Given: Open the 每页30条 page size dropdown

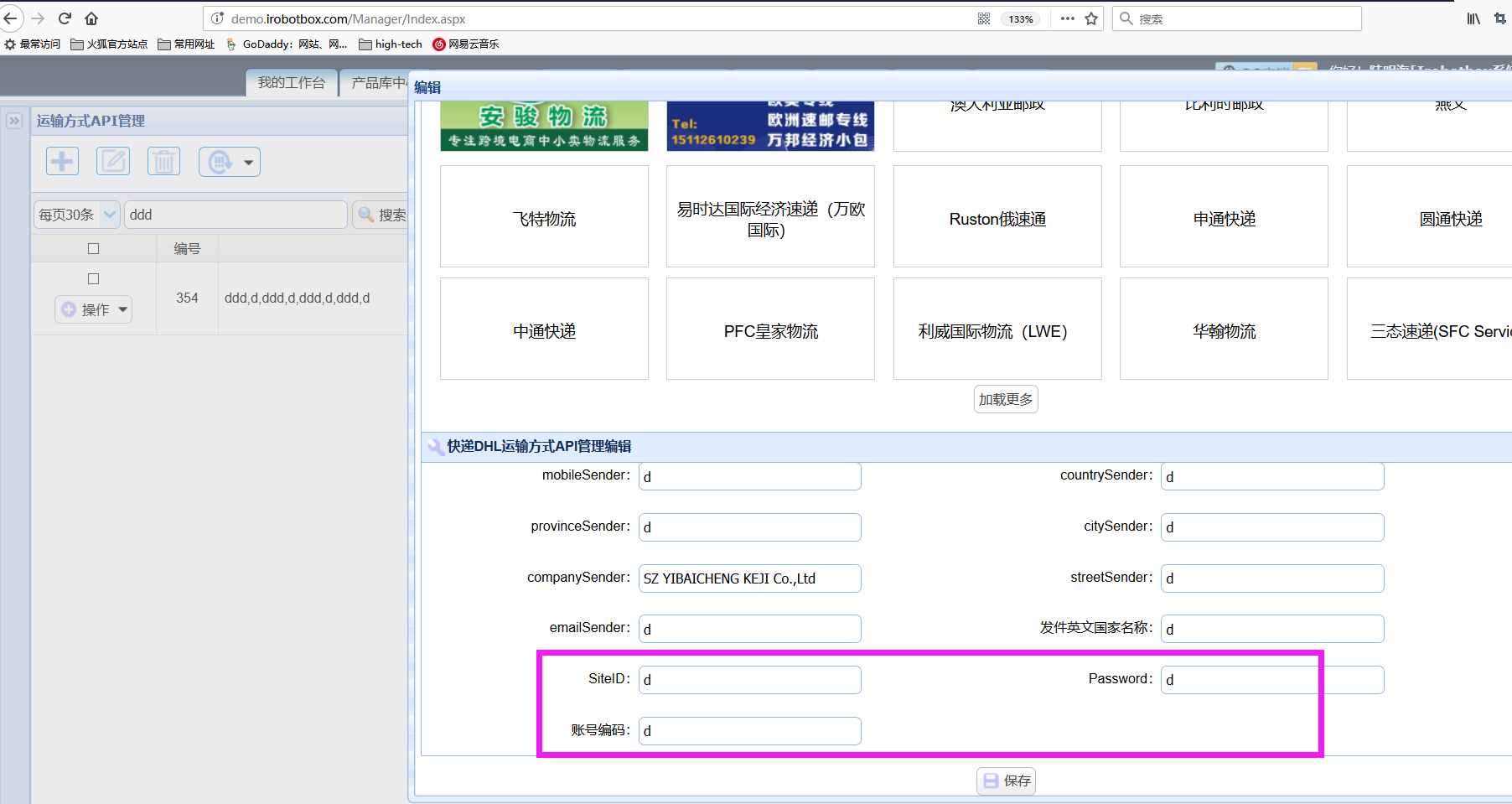Looking at the screenshot, I should point(77,215).
